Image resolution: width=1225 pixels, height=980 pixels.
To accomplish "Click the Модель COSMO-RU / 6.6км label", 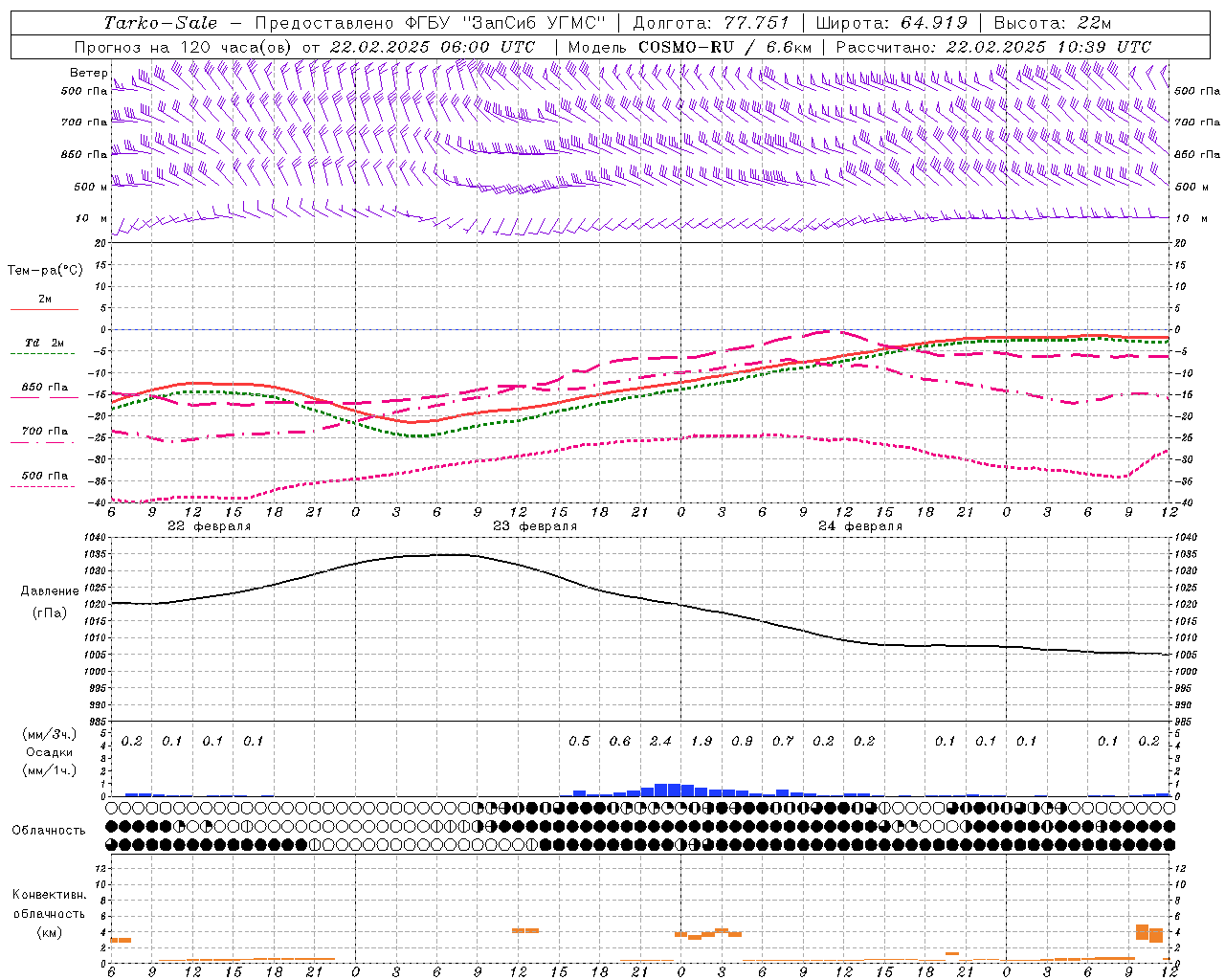I will click(690, 47).
